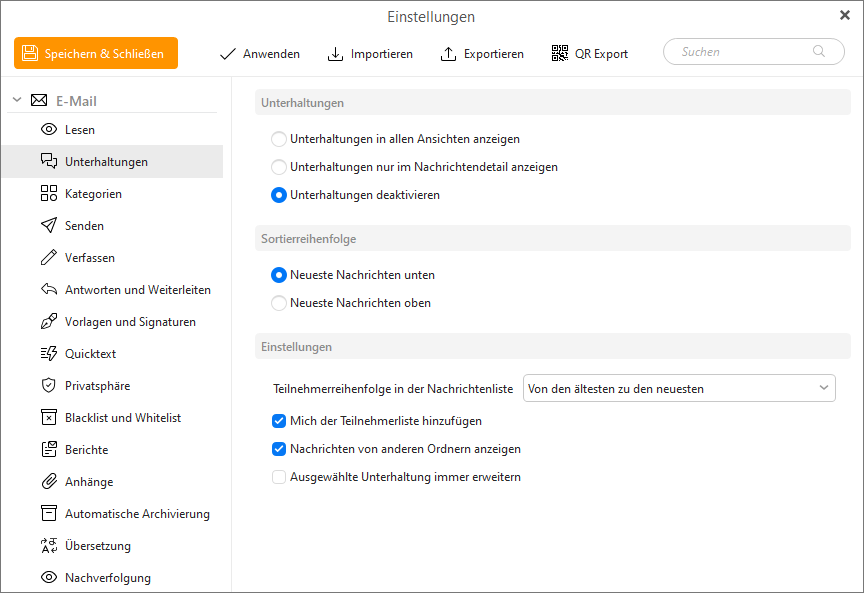Screen dimensions: 864x593
Task: Enable Ausgewählte Unterhaltung immer erweitern checkbox
Action: pos(279,477)
